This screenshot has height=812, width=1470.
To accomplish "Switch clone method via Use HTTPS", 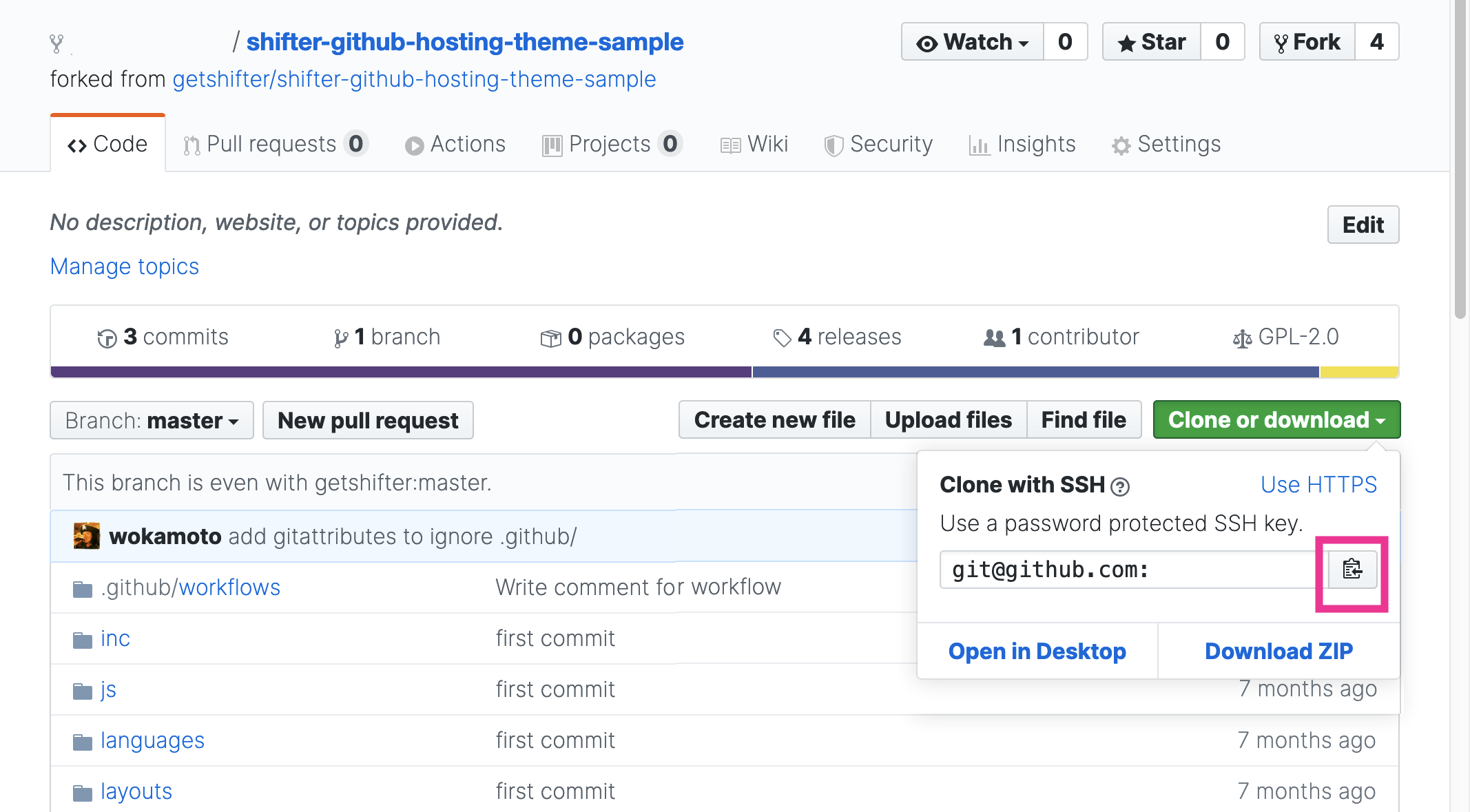I will point(1318,485).
